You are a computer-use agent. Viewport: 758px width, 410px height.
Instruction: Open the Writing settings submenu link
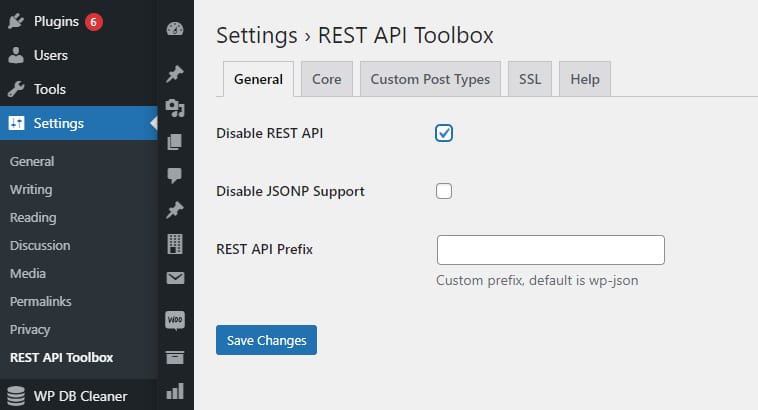click(x=31, y=190)
